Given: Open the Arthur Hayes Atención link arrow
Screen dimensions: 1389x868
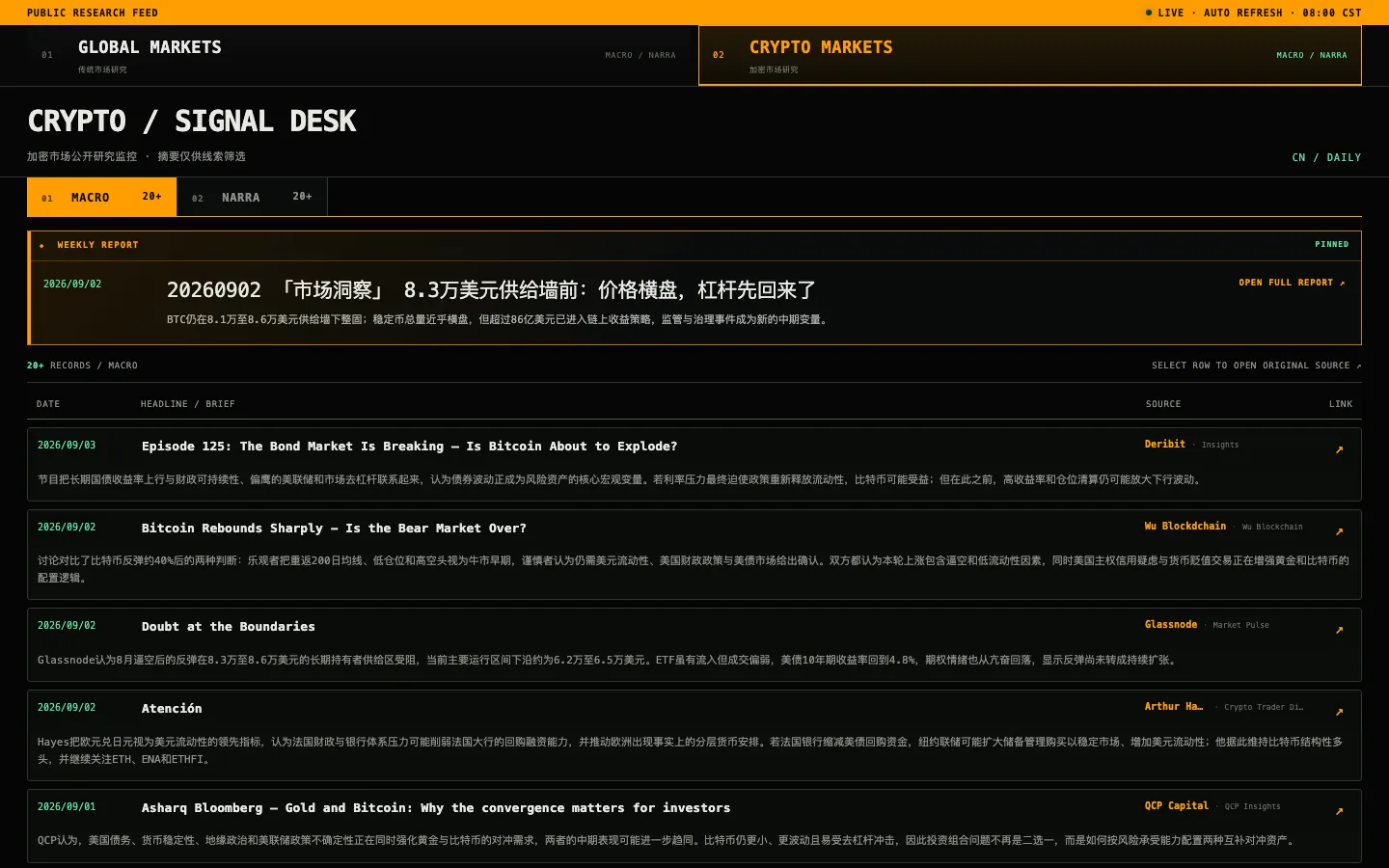Looking at the screenshot, I should (x=1339, y=712).
